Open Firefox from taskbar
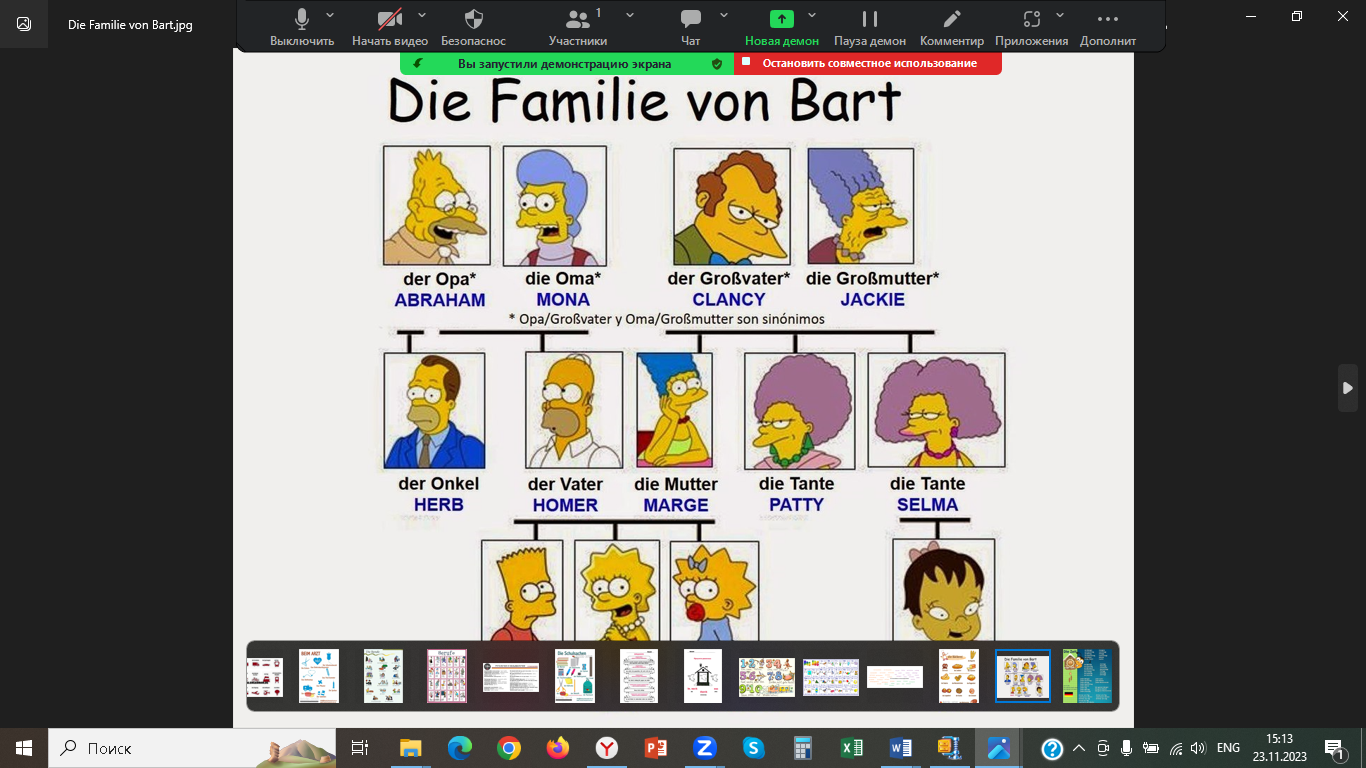 point(557,747)
